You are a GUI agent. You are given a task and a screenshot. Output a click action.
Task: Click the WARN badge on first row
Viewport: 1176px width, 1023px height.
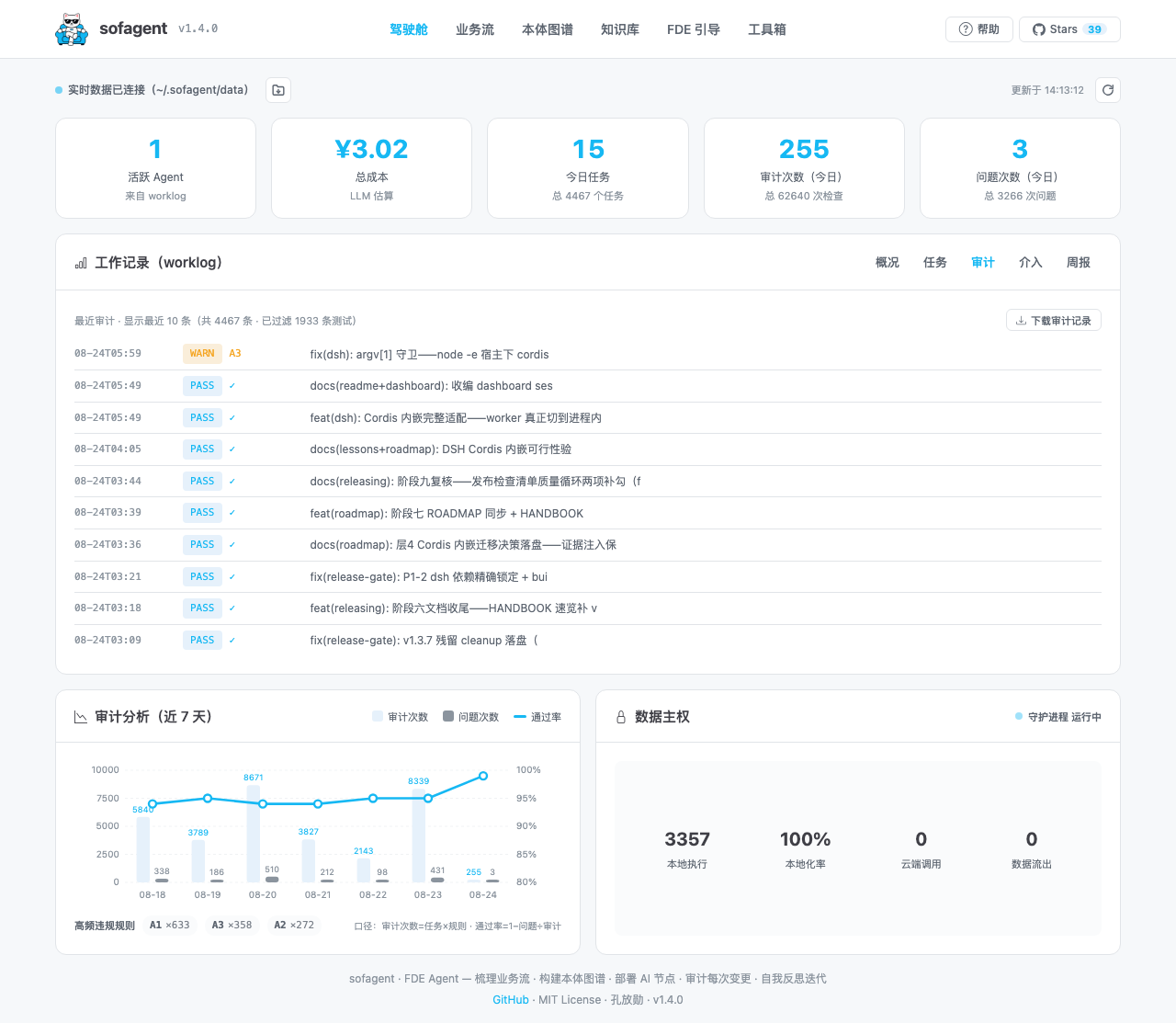202,354
